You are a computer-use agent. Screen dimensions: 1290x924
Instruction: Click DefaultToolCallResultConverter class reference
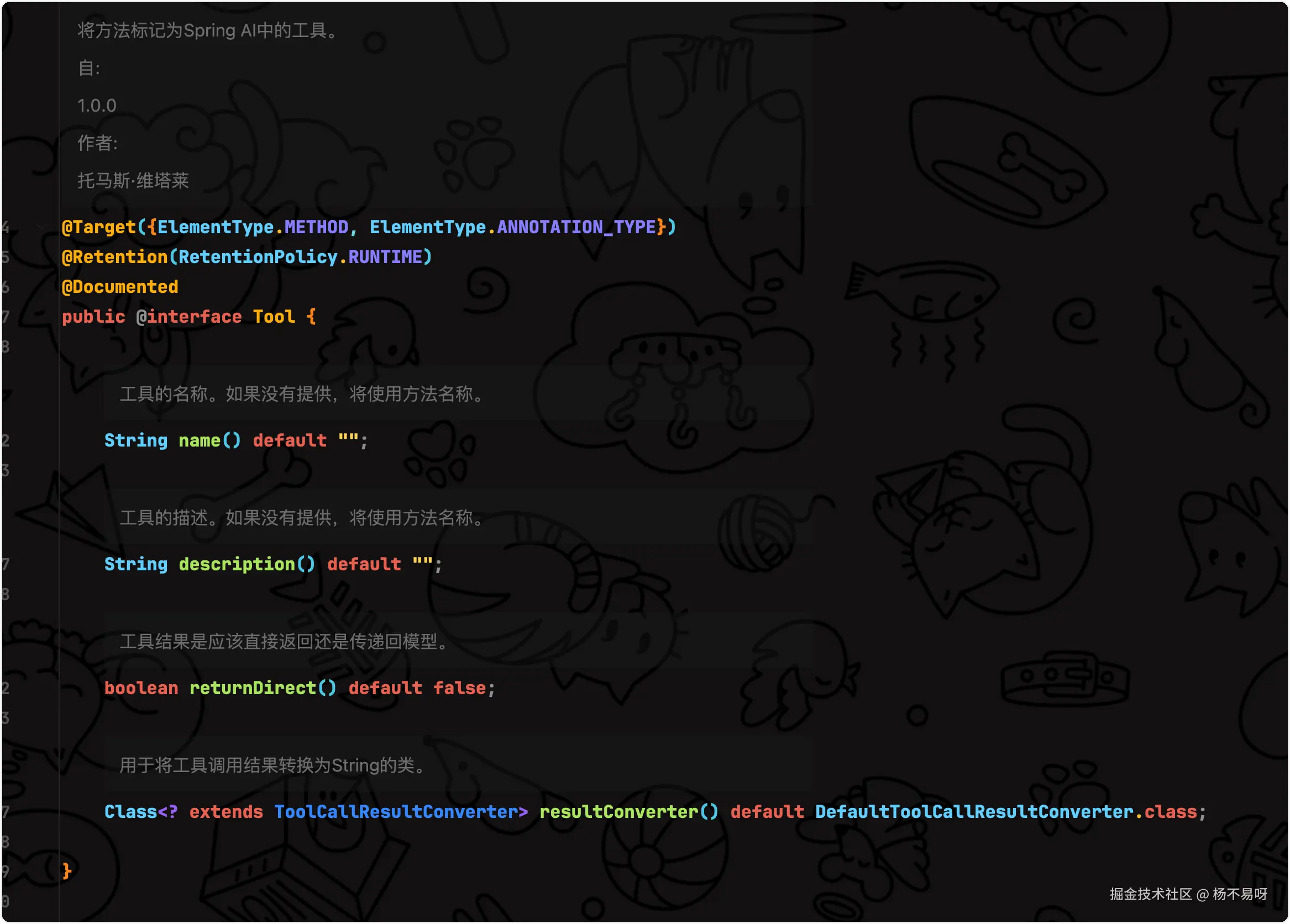point(974,811)
